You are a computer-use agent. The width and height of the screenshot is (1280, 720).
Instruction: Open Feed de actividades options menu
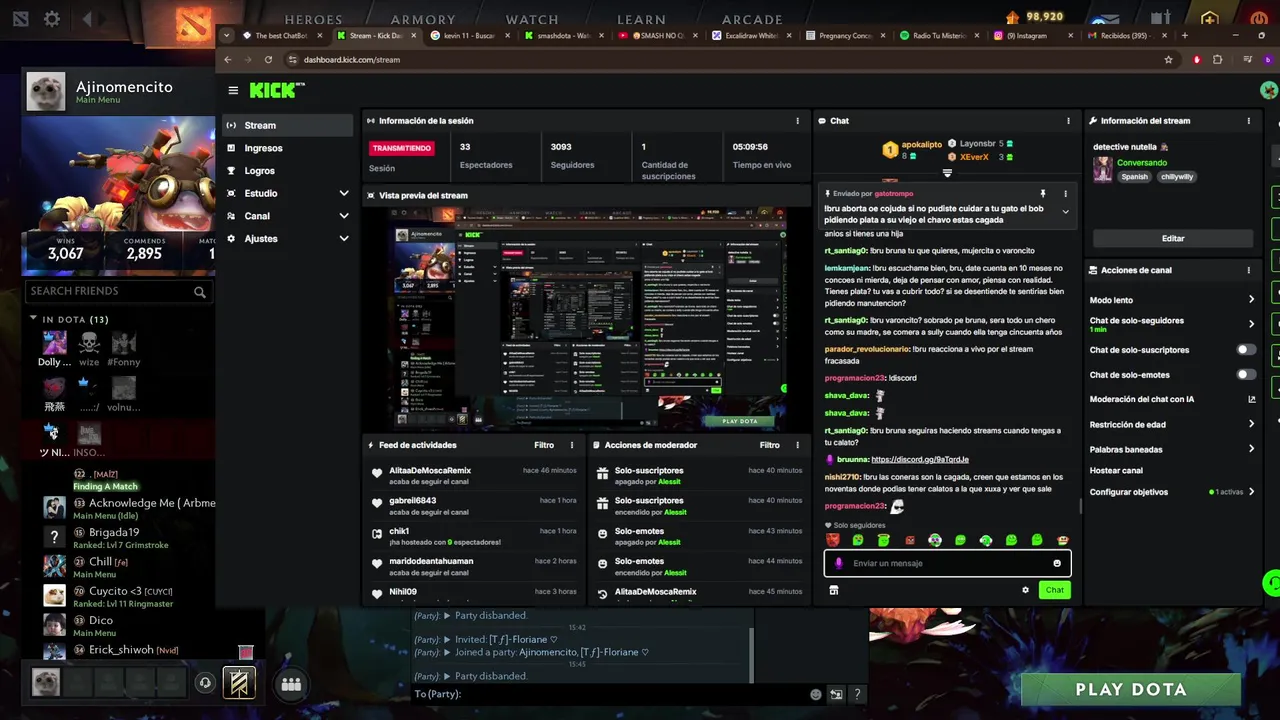click(x=572, y=445)
